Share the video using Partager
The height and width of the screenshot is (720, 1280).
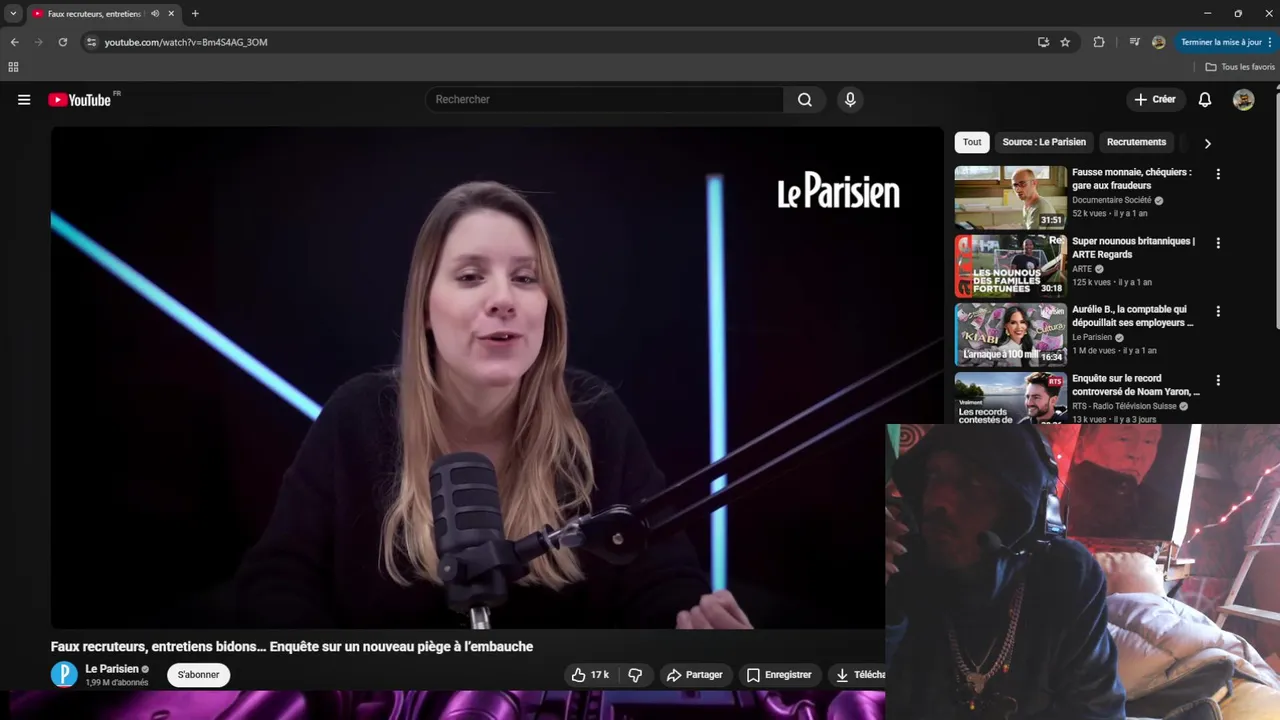coord(694,675)
